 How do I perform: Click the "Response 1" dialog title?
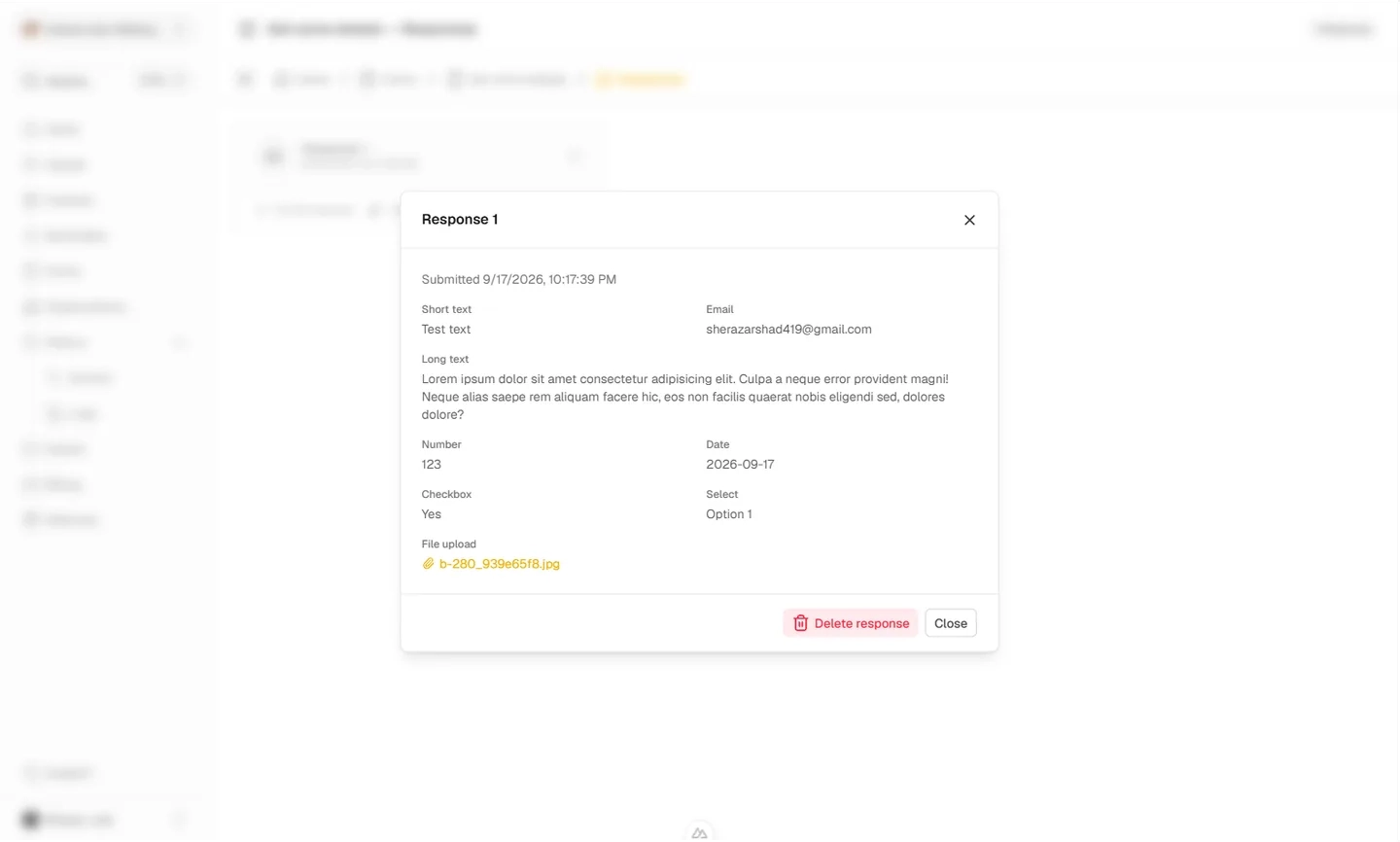[460, 220]
